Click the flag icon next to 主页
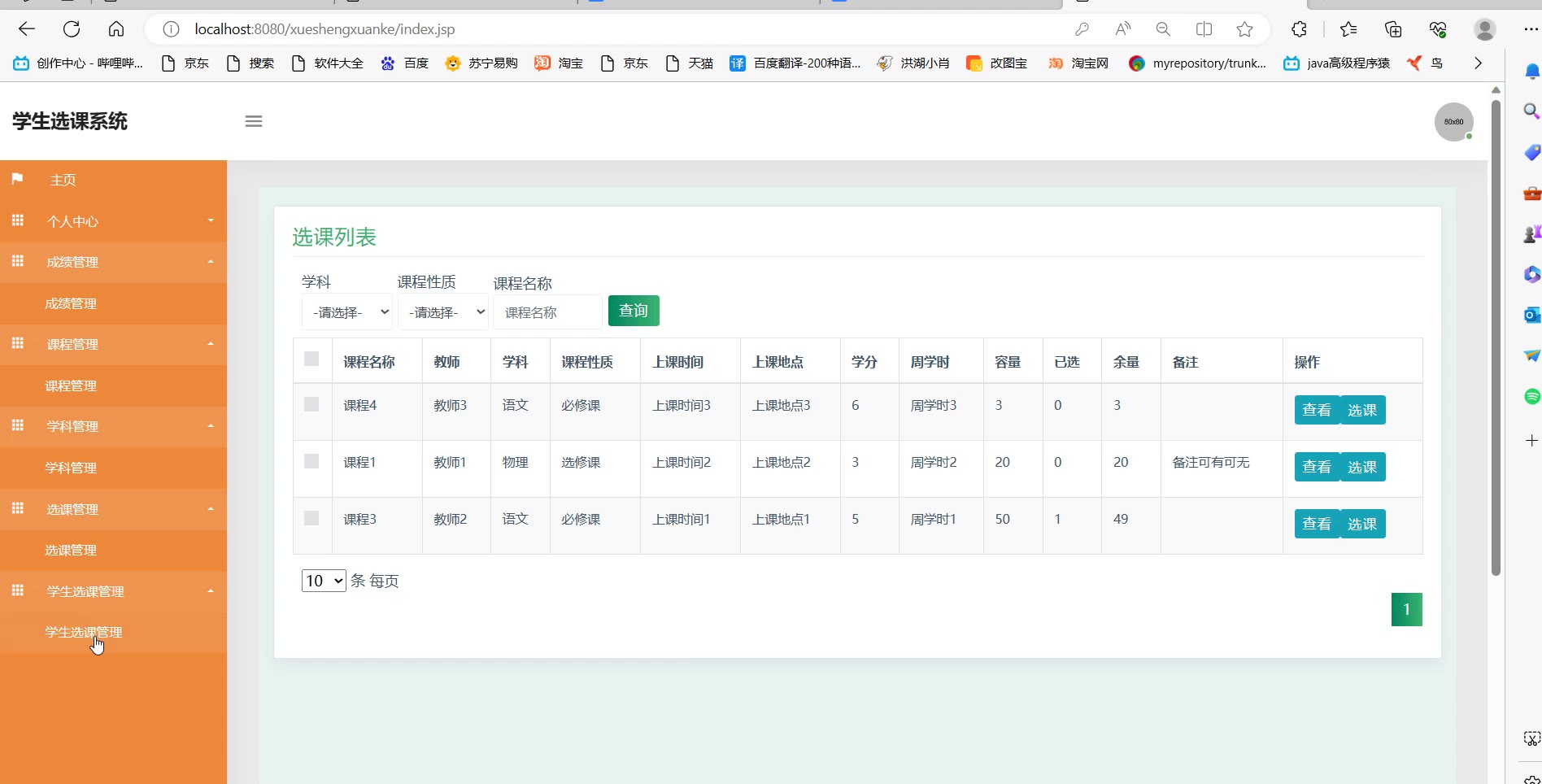This screenshot has width=1542, height=784. coord(17,179)
